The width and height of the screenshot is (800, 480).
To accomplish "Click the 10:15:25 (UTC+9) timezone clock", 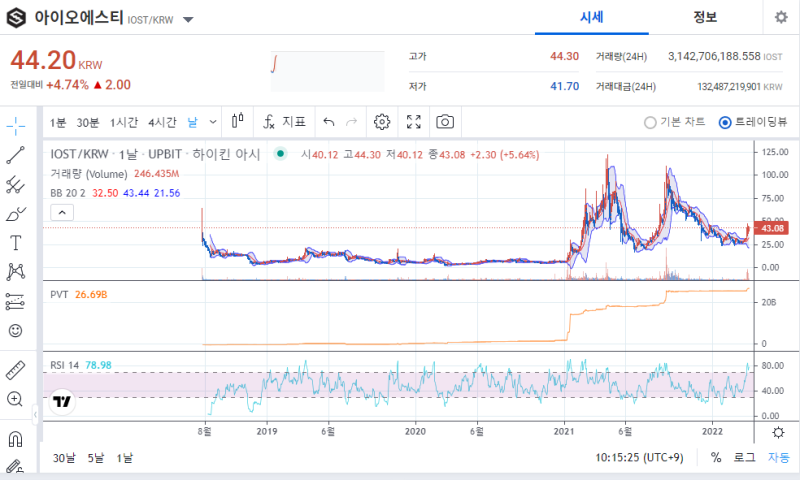I will (639, 458).
